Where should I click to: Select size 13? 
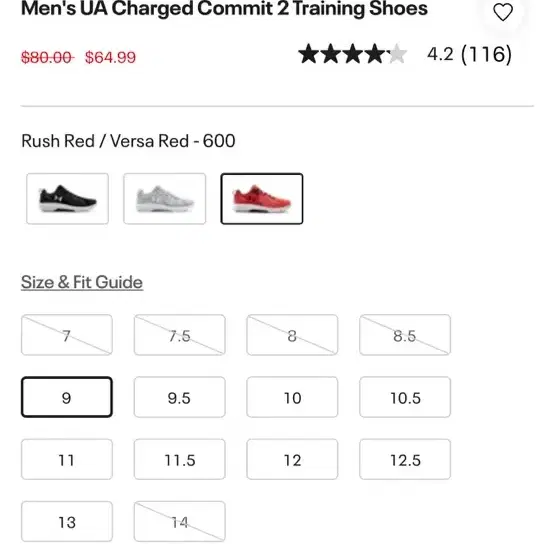coord(67,521)
